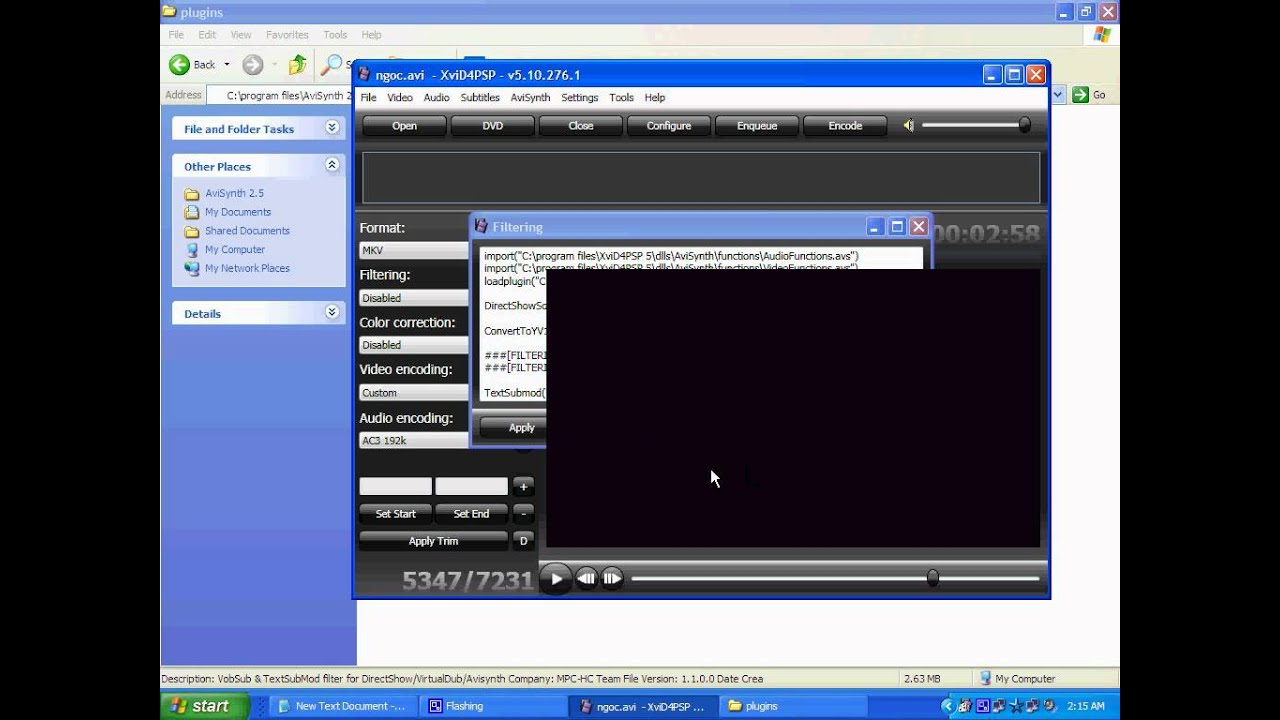Image resolution: width=1280 pixels, height=720 pixels.
Task: Open XviD4PSP File menu
Action: click(x=368, y=98)
